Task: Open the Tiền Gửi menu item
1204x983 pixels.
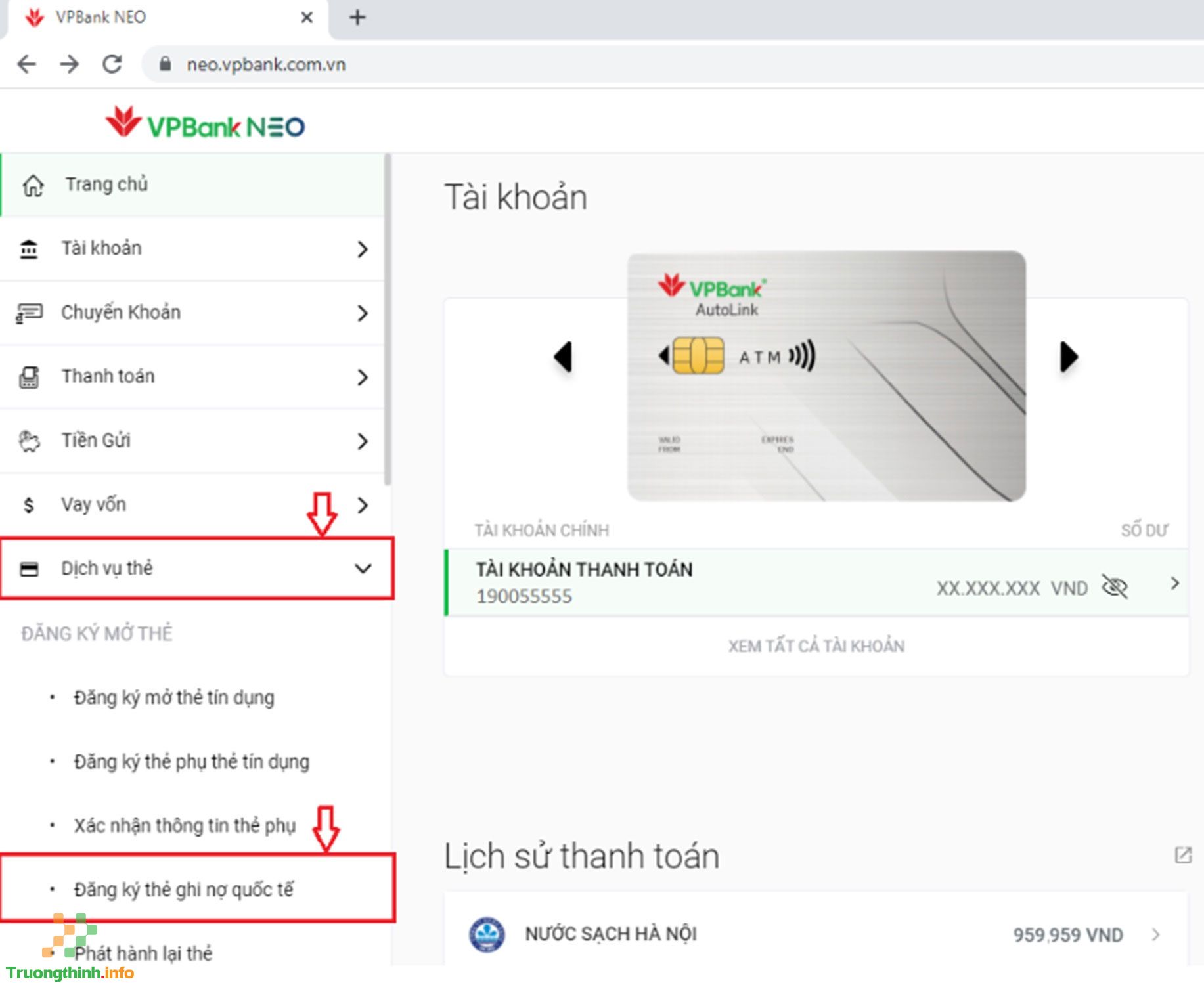Action: coord(192,441)
